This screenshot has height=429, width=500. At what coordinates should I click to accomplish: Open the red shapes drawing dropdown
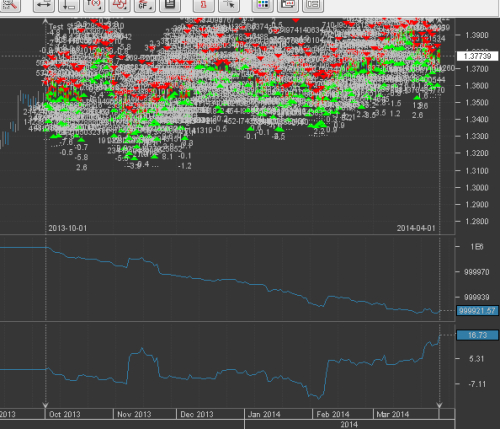point(119,5)
